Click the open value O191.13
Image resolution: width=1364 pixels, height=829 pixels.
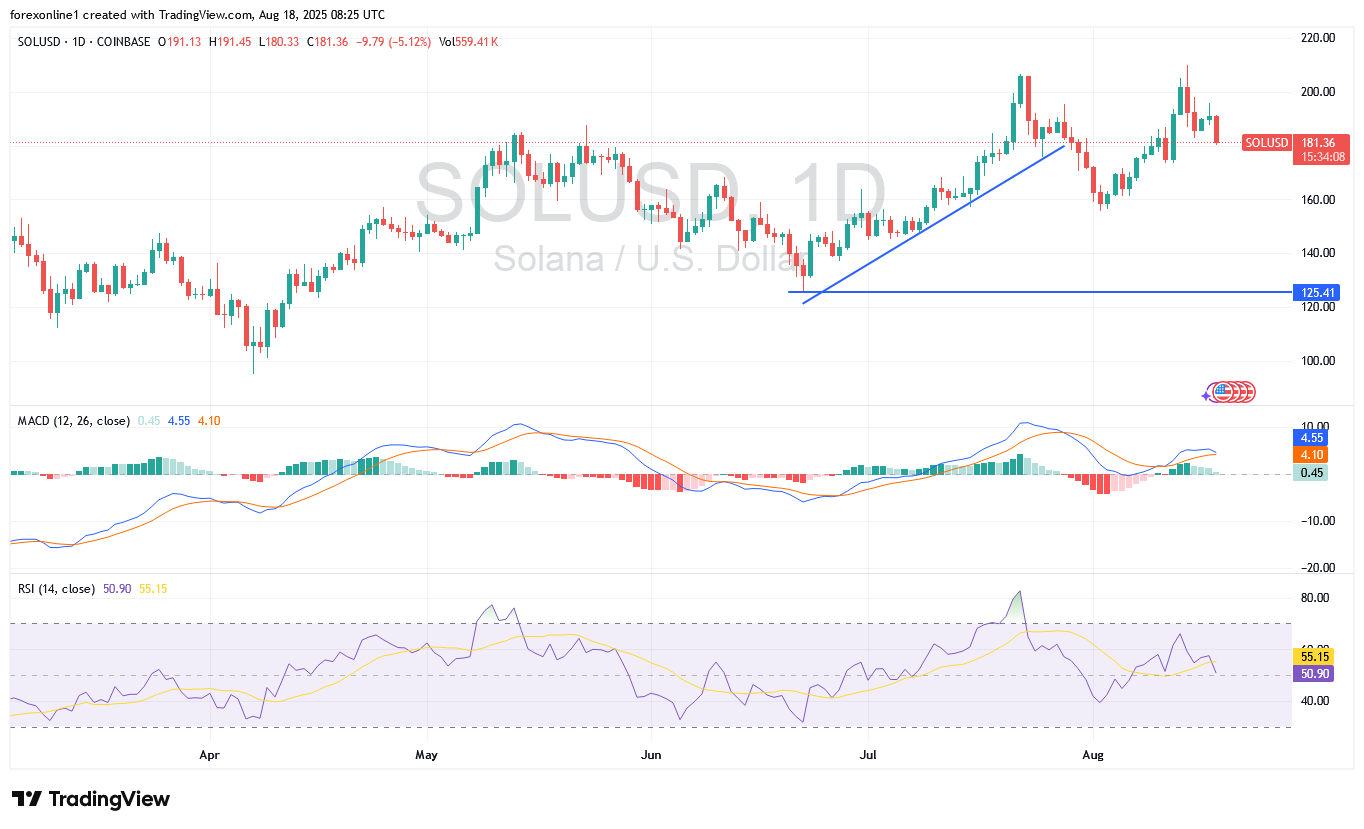(181, 42)
